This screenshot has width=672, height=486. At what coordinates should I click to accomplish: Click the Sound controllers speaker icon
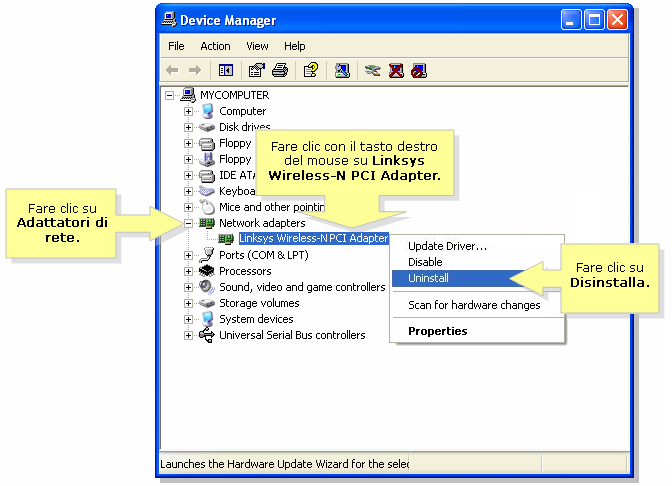tap(207, 287)
